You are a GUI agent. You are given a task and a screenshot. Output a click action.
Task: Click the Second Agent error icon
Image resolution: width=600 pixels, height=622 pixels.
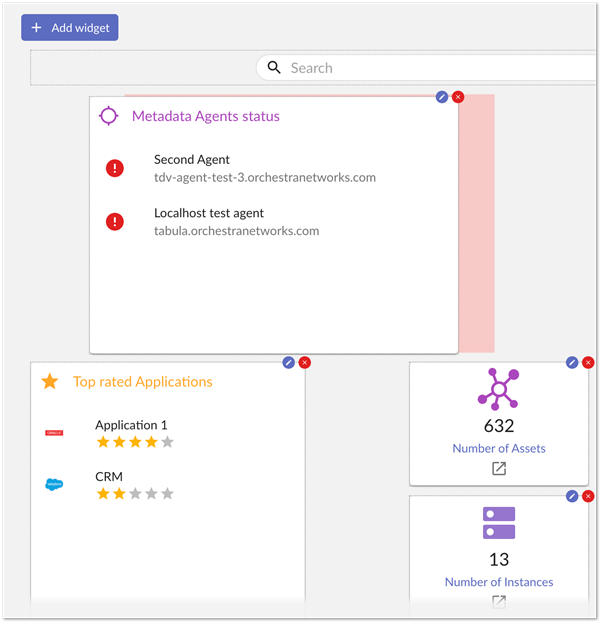click(115, 168)
